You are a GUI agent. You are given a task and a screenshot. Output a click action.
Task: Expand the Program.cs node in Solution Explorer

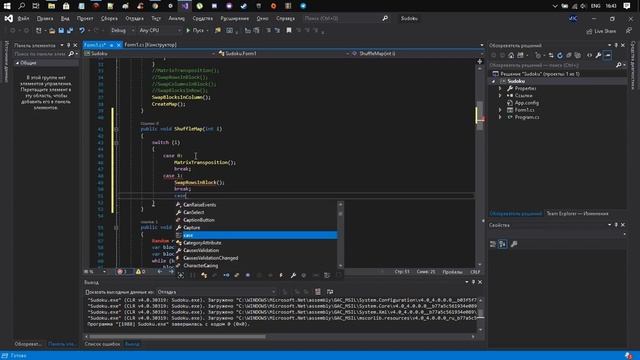point(500,117)
